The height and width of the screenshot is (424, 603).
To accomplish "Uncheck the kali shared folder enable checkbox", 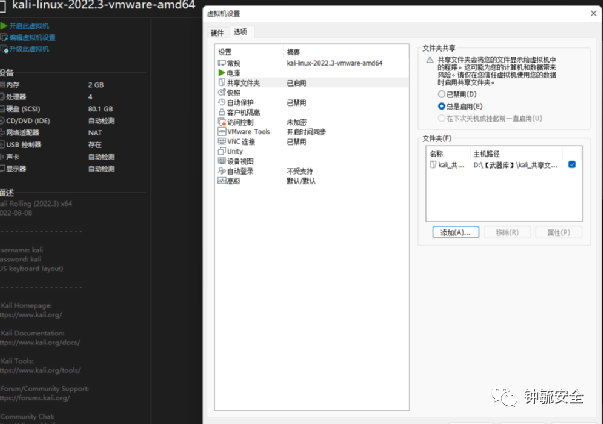I will click(x=572, y=165).
